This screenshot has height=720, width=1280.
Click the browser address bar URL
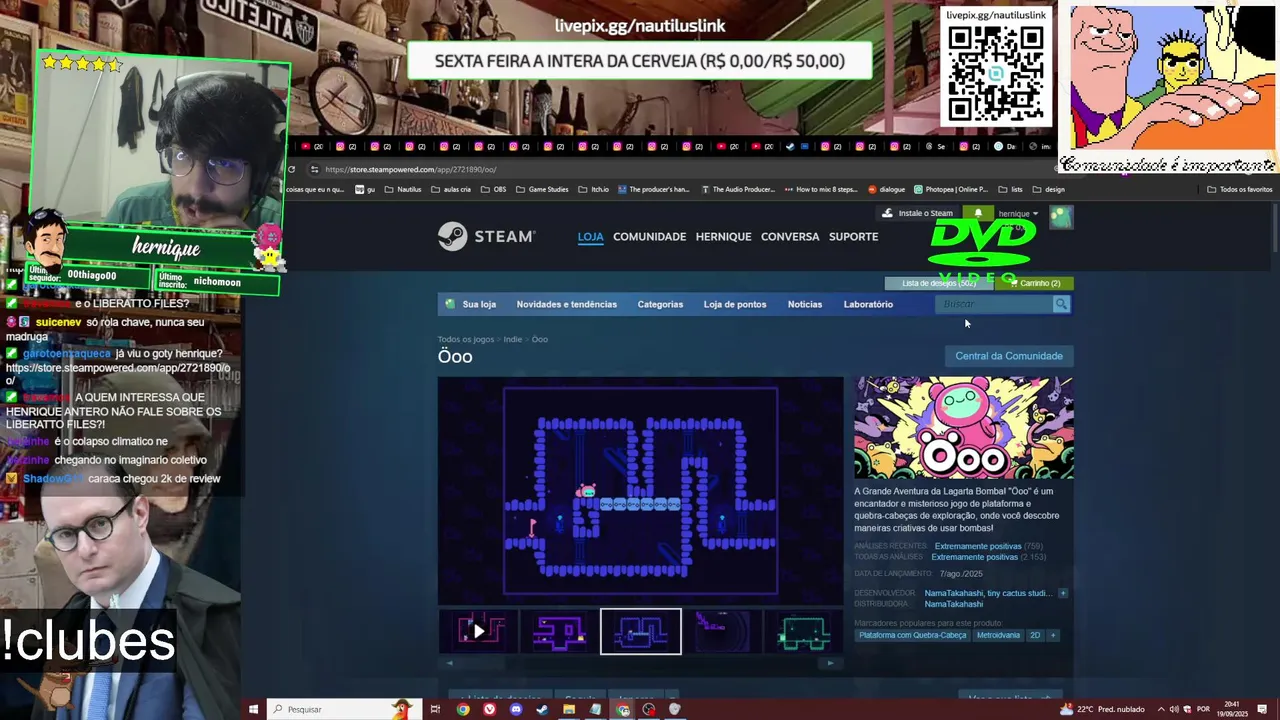pos(410,169)
